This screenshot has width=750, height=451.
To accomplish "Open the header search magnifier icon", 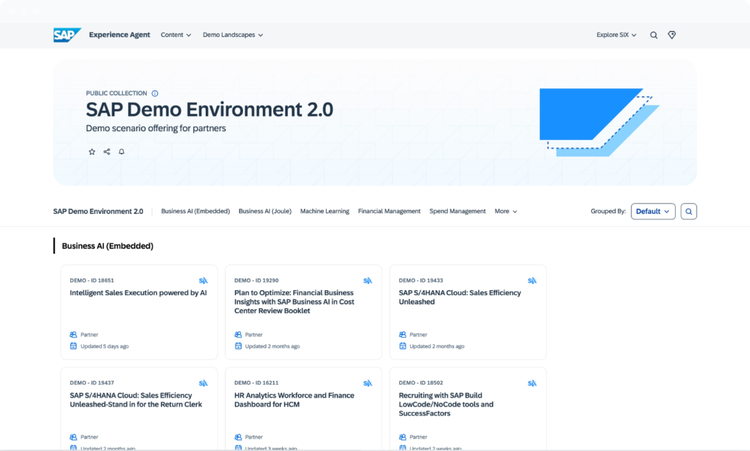I will pos(653,35).
